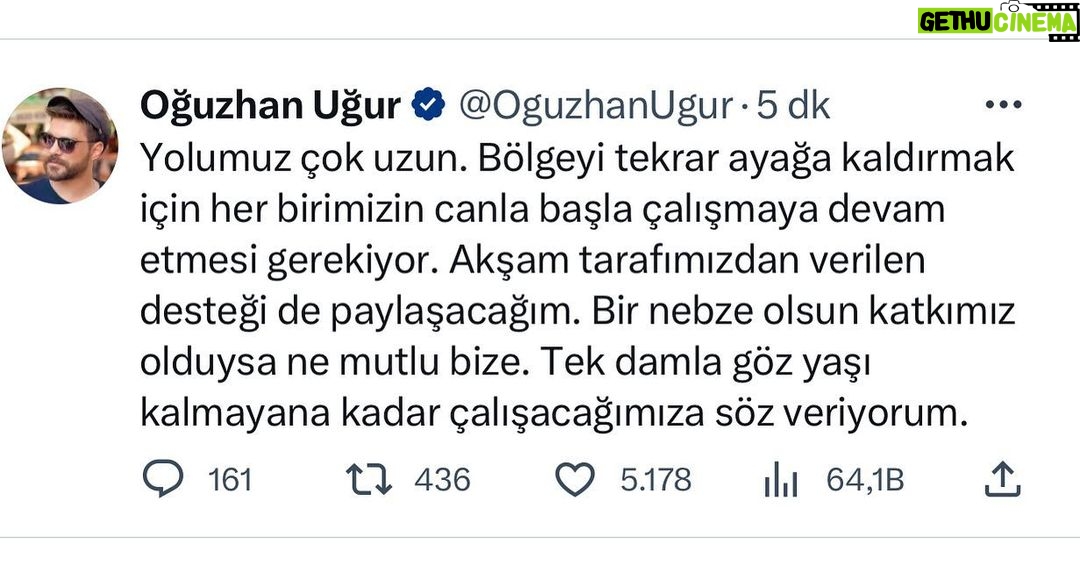This screenshot has height=565, width=1080.
Task: Click the tweet text starting 'Yolumuz çok uzun'
Action: pyautogui.click(x=577, y=285)
